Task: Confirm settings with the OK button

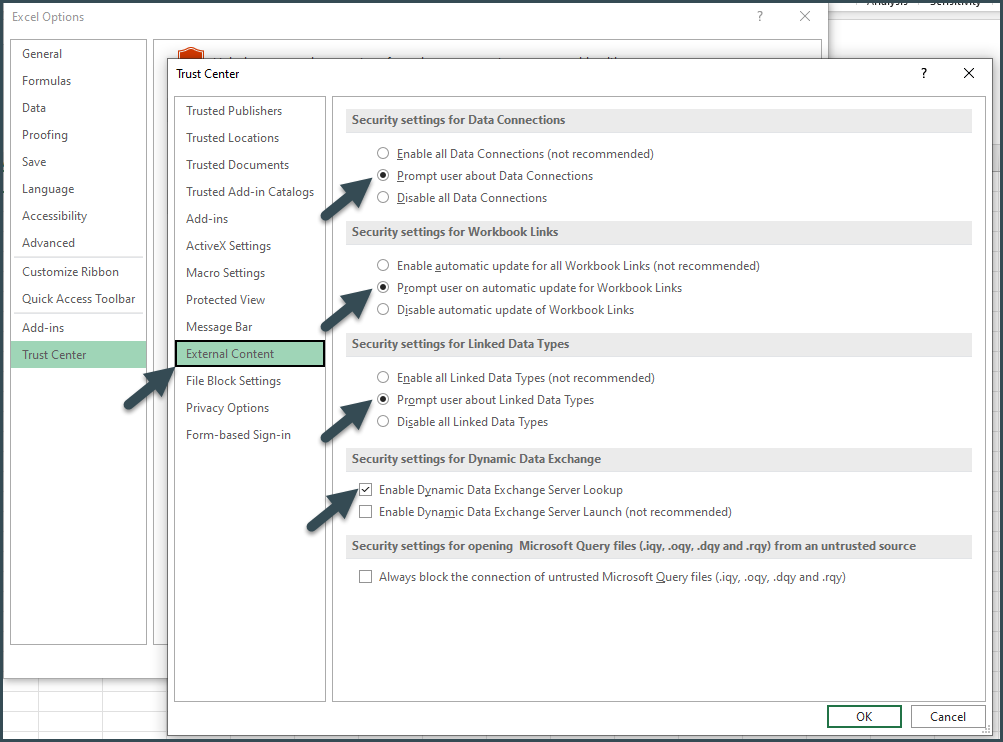Action: click(863, 716)
